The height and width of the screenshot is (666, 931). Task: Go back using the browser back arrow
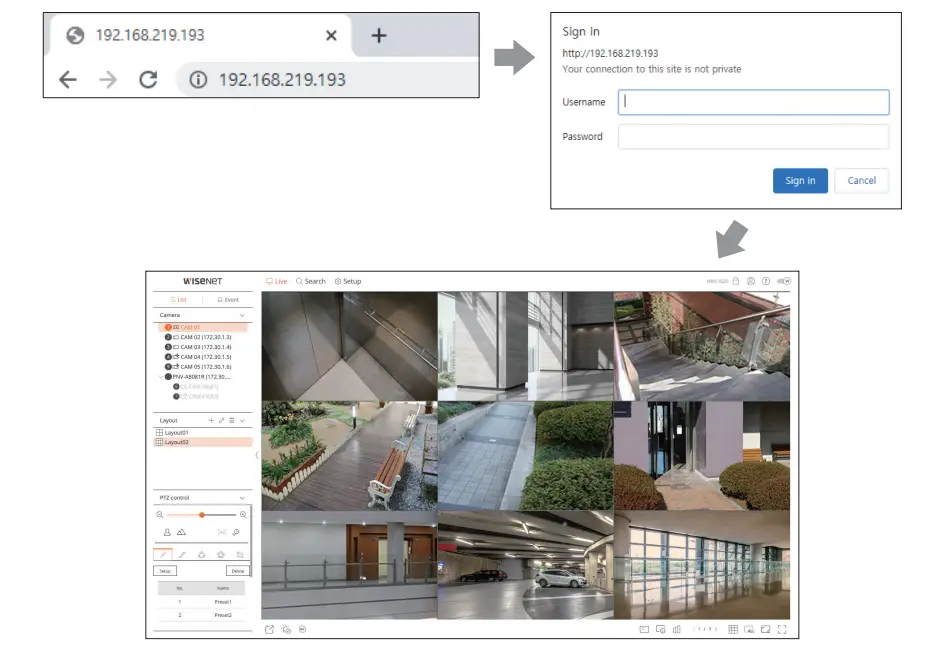click(68, 80)
